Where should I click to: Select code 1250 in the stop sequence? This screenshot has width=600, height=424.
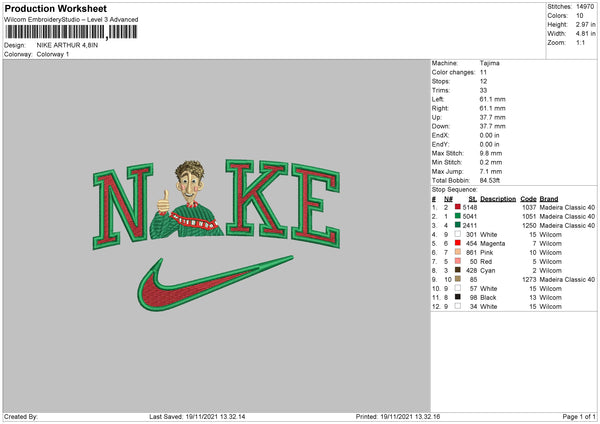(x=529, y=225)
